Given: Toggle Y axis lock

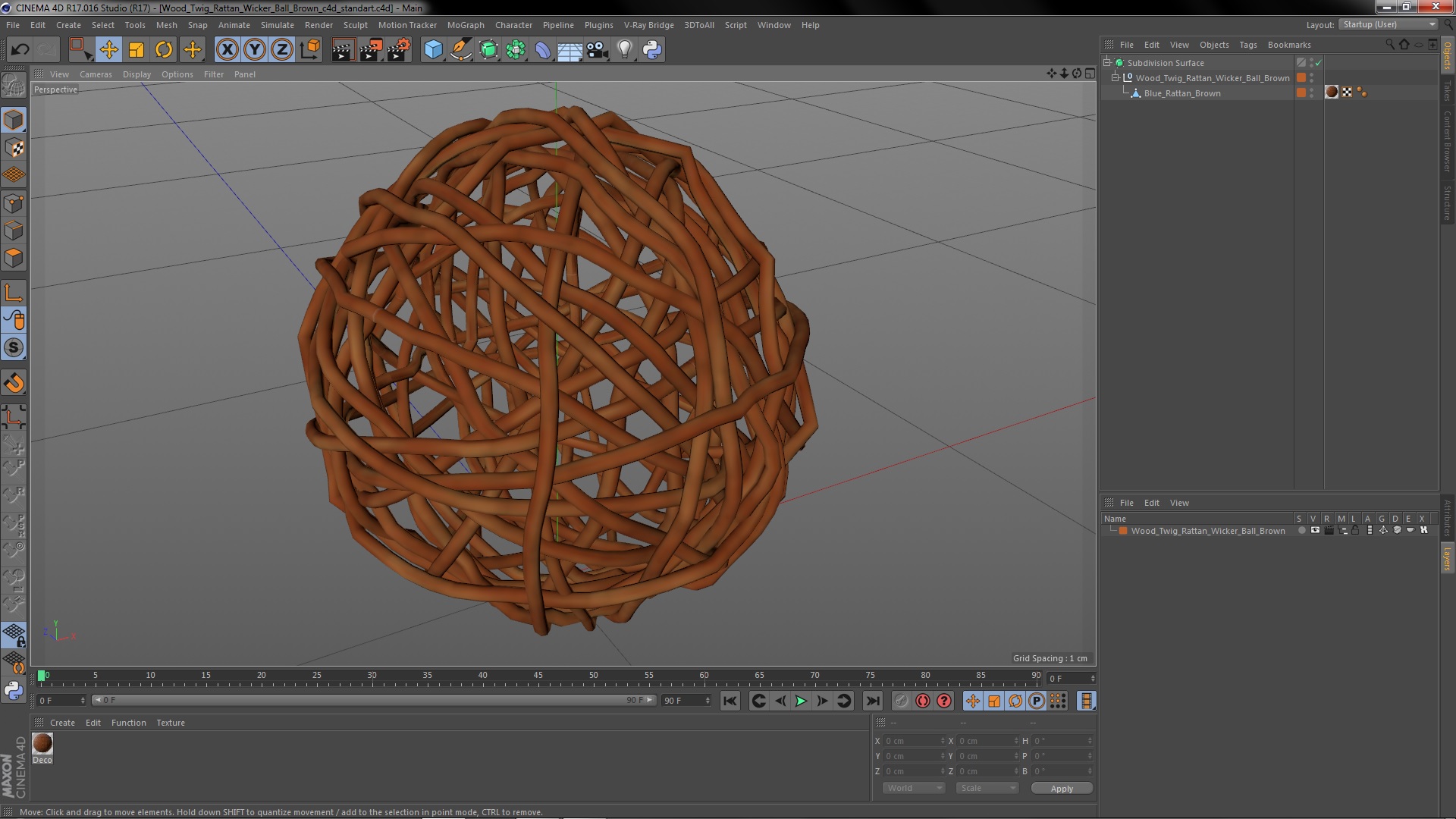Looking at the screenshot, I should [x=255, y=50].
